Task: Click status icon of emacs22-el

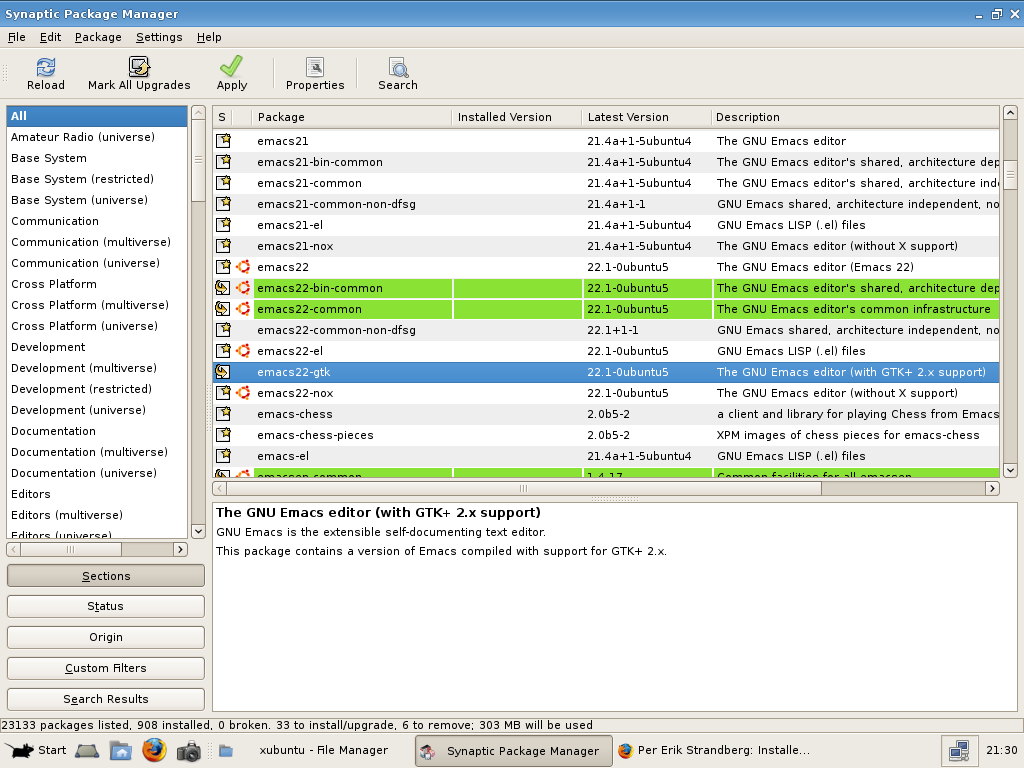Action: click(x=223, y=351)
